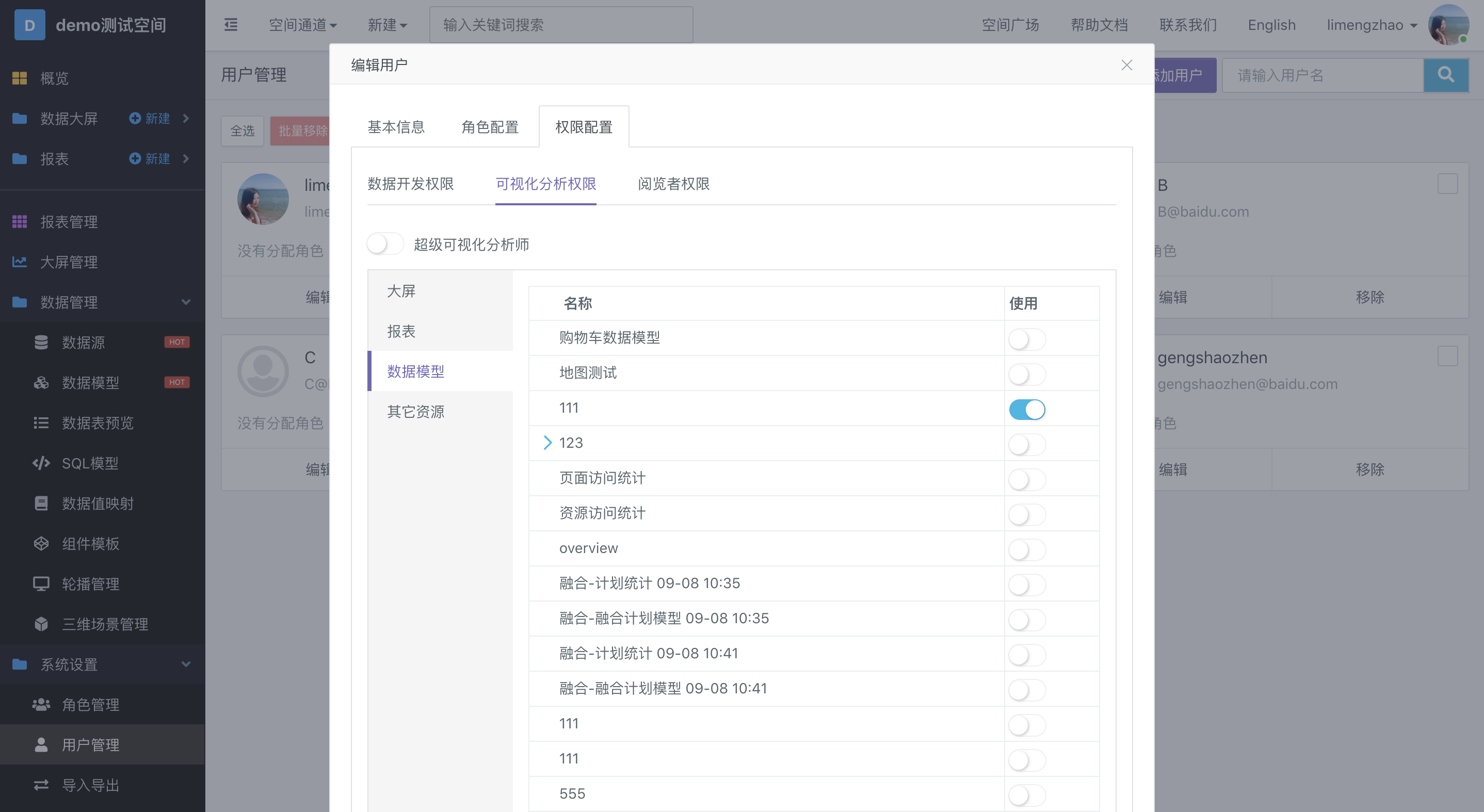Enable the 超级可视化分析师 switch
This screenshot has width=1484, height=812.
pos(385,243)
